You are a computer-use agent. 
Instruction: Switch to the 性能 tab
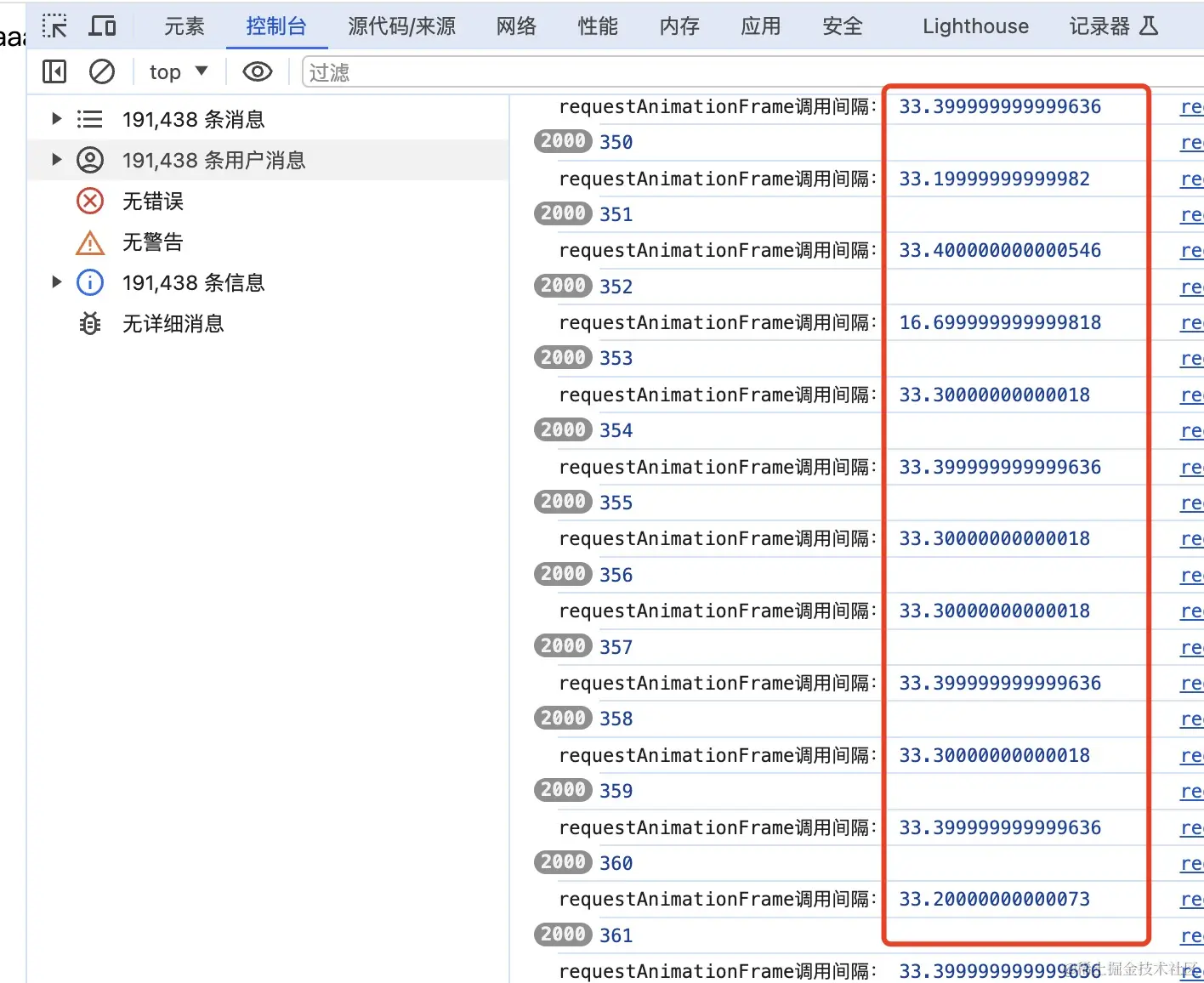point(598,26)
